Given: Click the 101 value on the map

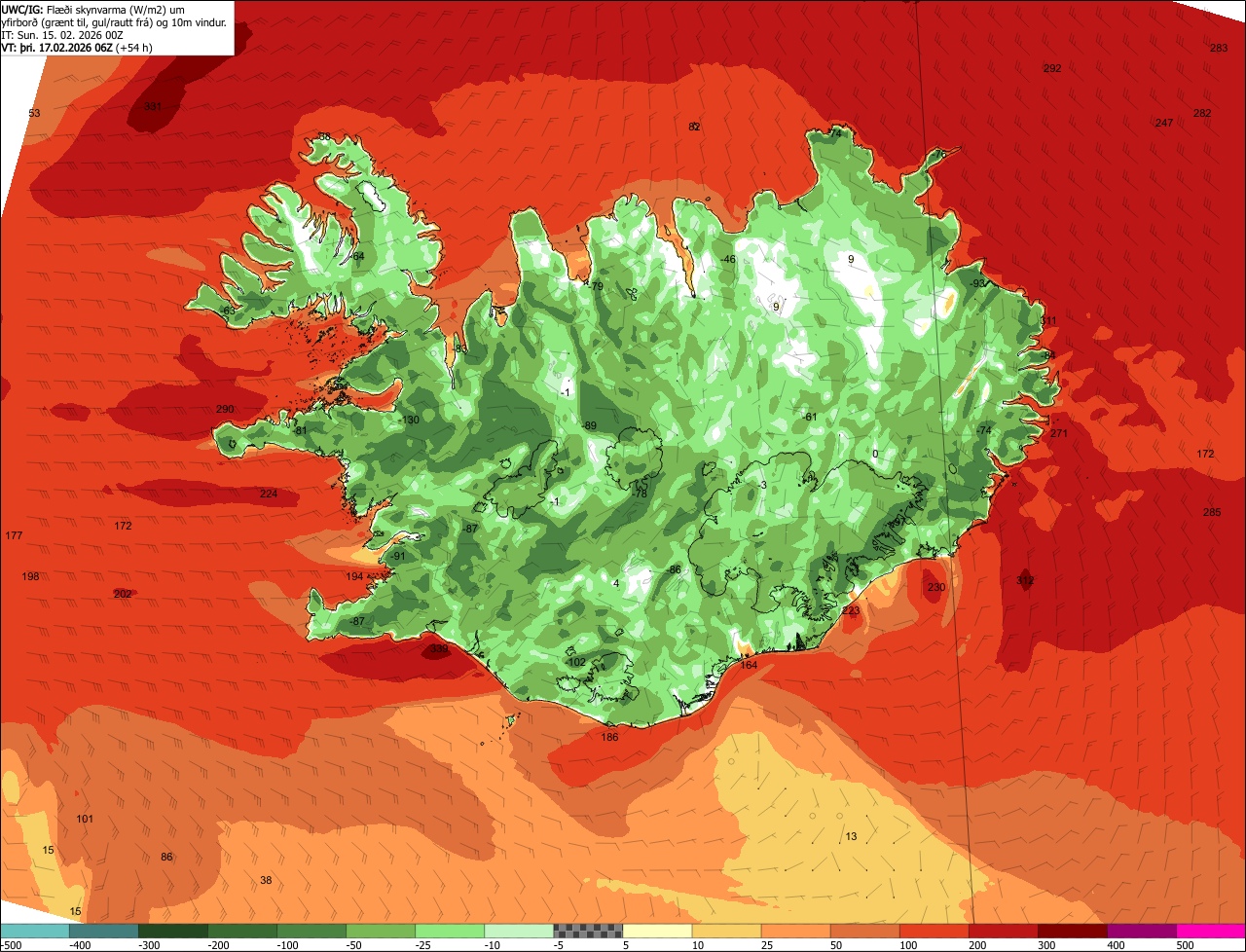Looking at the screenshot, I should (x=85, y=820).
